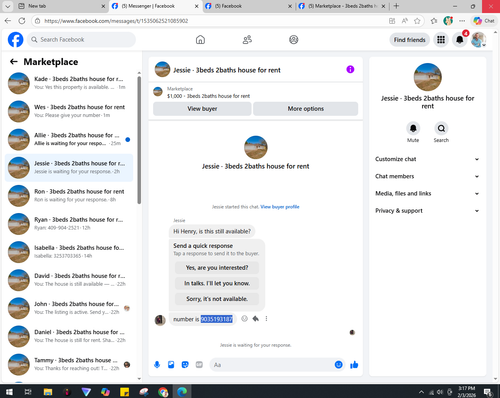Click the Search Facebook field
This screenshot has height=398, width=500.
81,40
